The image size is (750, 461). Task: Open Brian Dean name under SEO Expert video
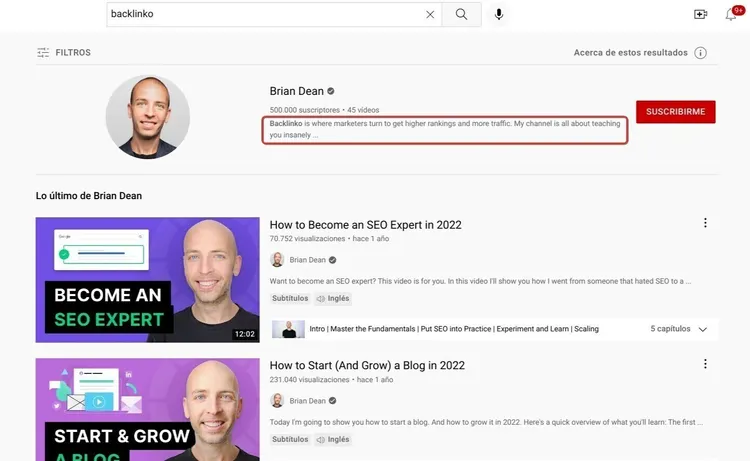point(308,260)
